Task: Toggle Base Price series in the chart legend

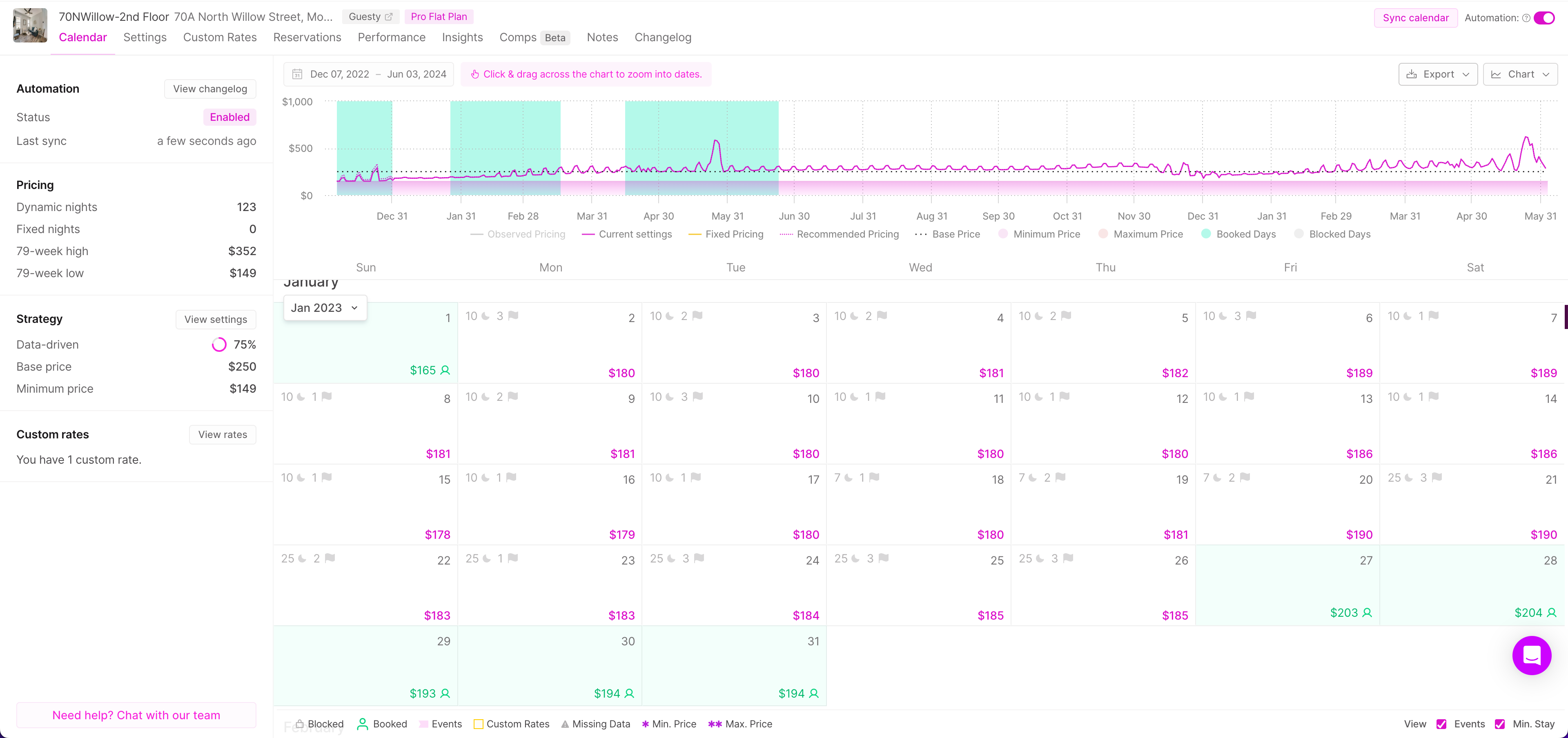Action: 947,234
